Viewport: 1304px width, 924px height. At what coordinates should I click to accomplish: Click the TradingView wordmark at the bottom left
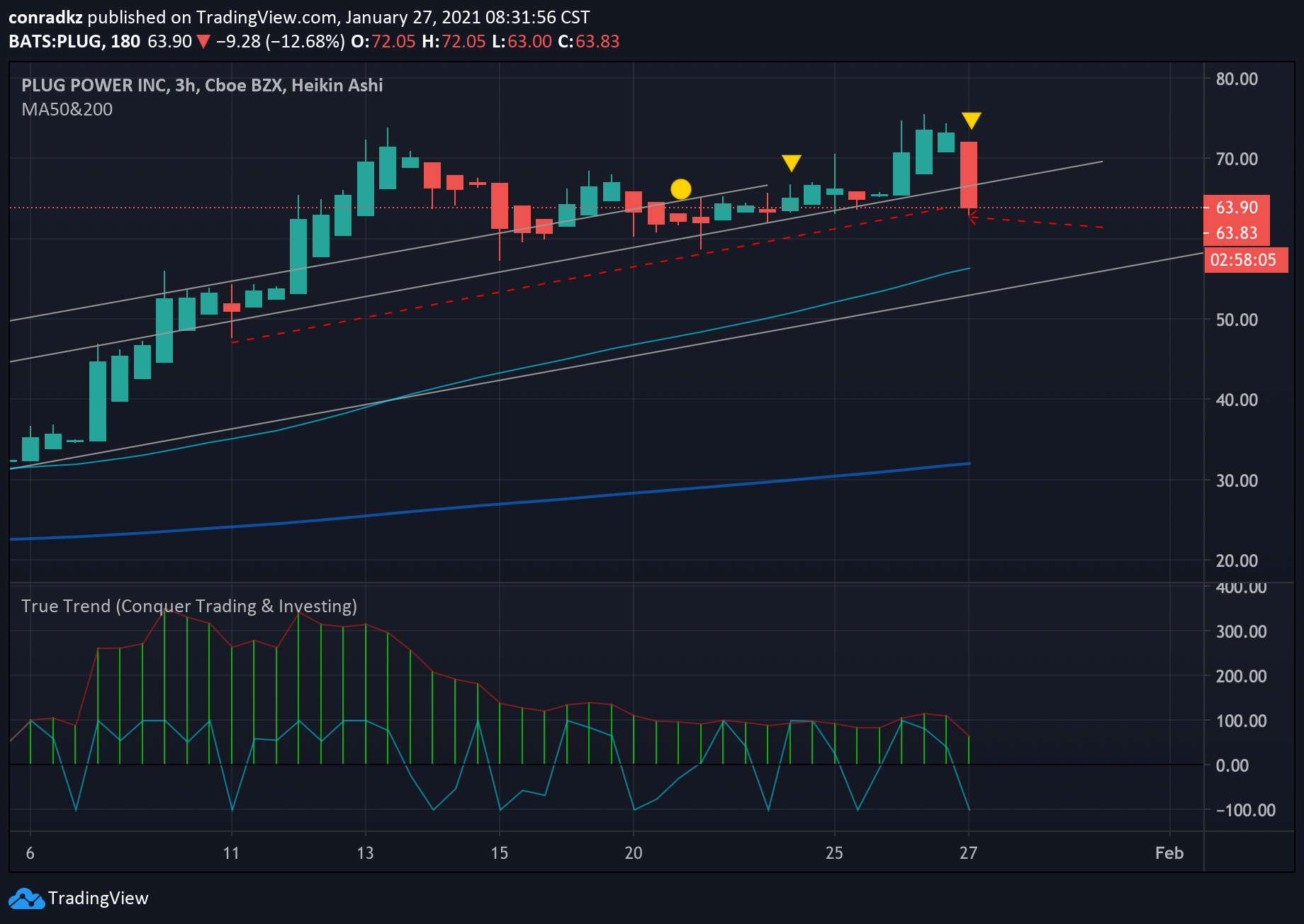[x=99, y=898]
